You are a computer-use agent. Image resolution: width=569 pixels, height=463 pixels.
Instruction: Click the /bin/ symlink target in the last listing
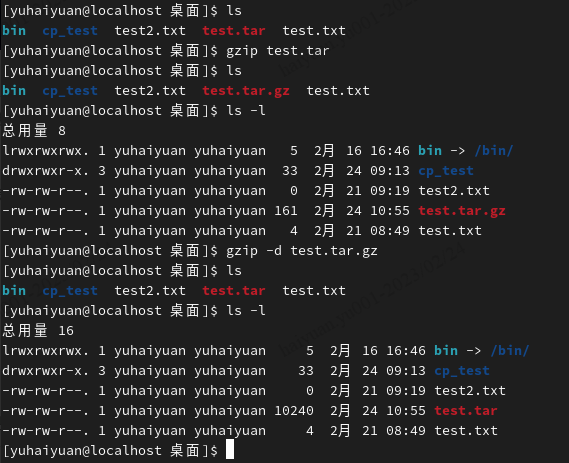coord(510,351)
